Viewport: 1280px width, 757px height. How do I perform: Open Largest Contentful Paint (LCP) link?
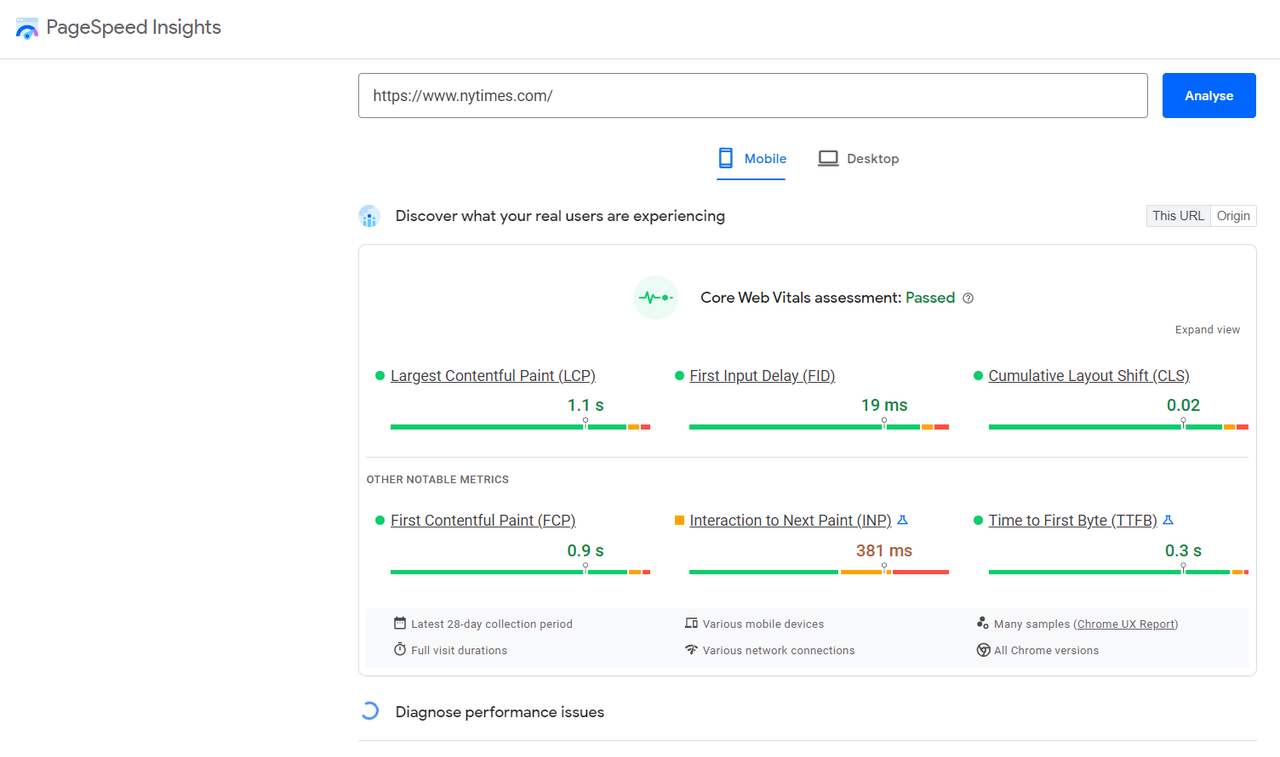point(493,376)
